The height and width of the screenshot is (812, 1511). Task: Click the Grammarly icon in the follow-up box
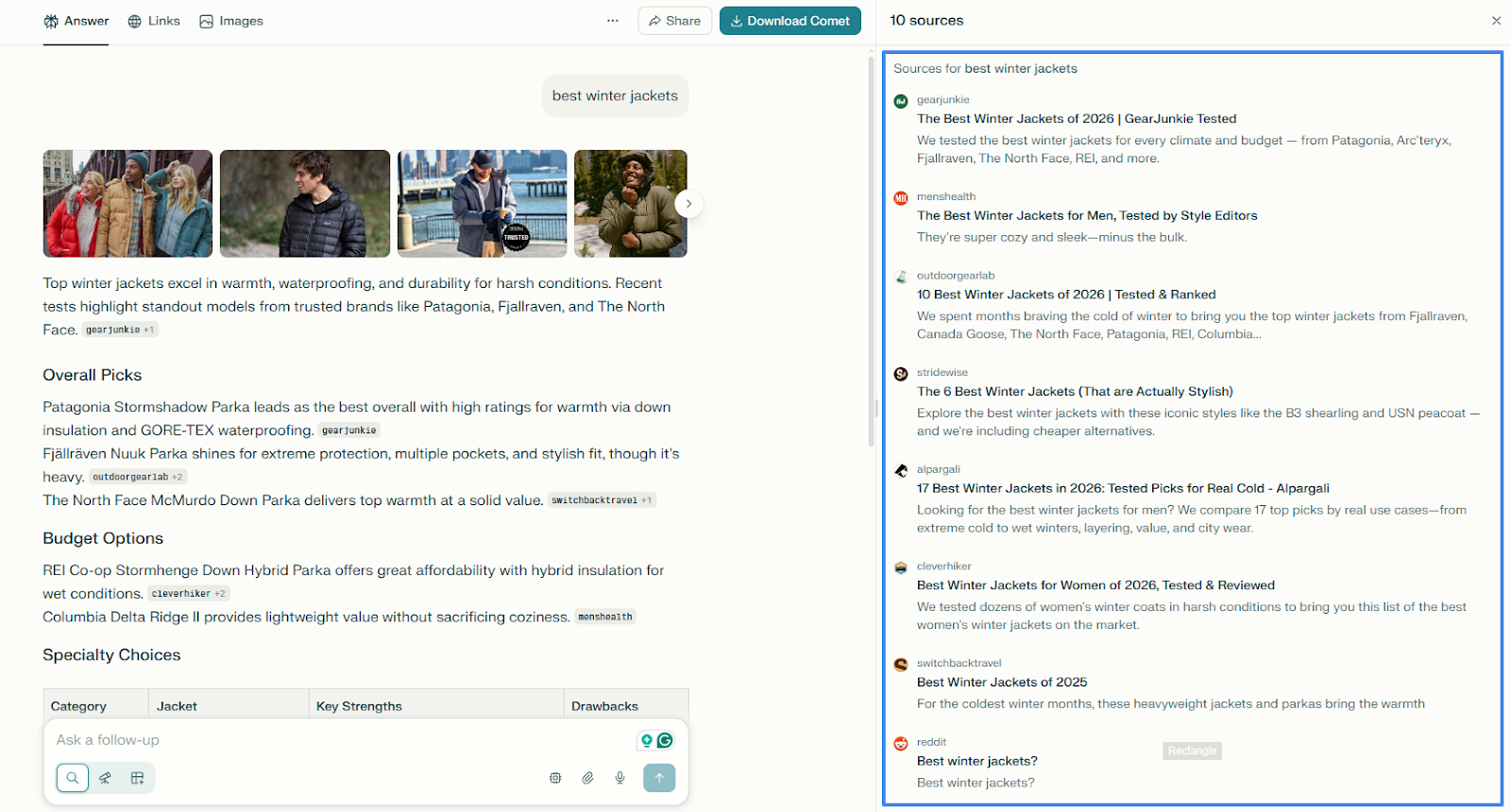point(666,740)
